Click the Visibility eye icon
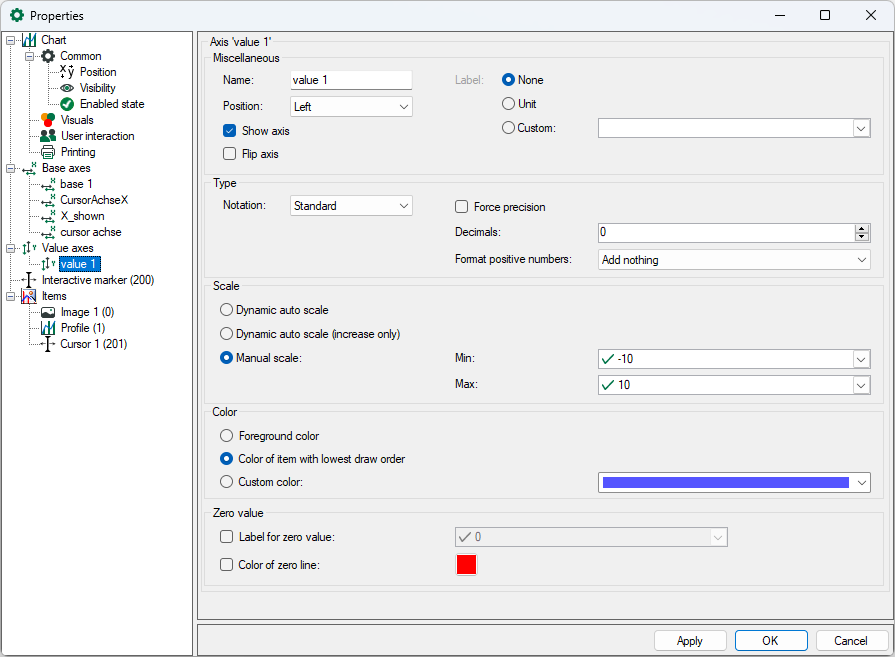The height and width of the screenshot is (657, 895). (x=67, y=88)
